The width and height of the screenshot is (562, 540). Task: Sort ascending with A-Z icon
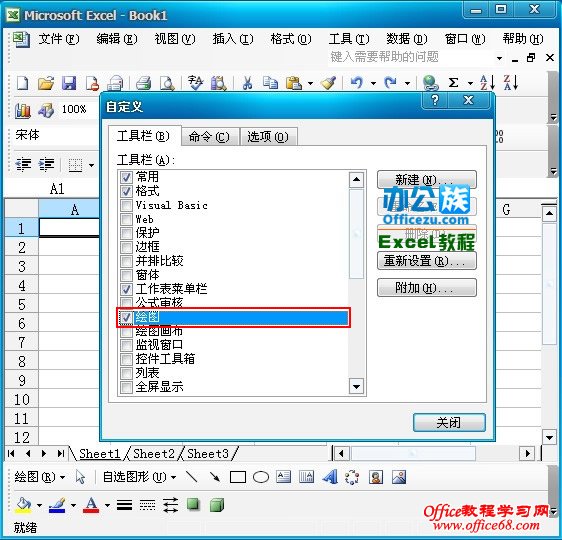487,83
